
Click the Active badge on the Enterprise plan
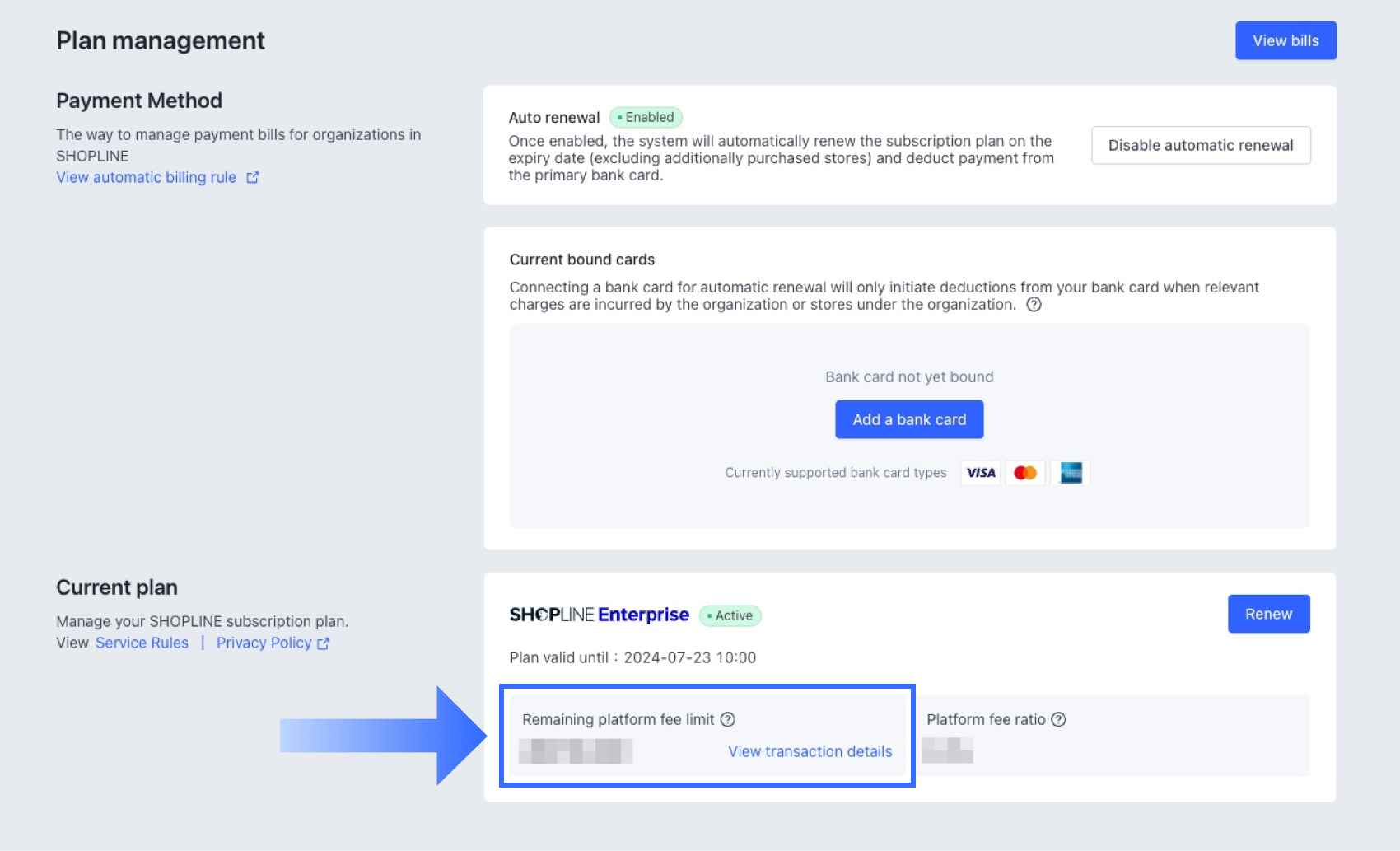click(x=730, y=615)
